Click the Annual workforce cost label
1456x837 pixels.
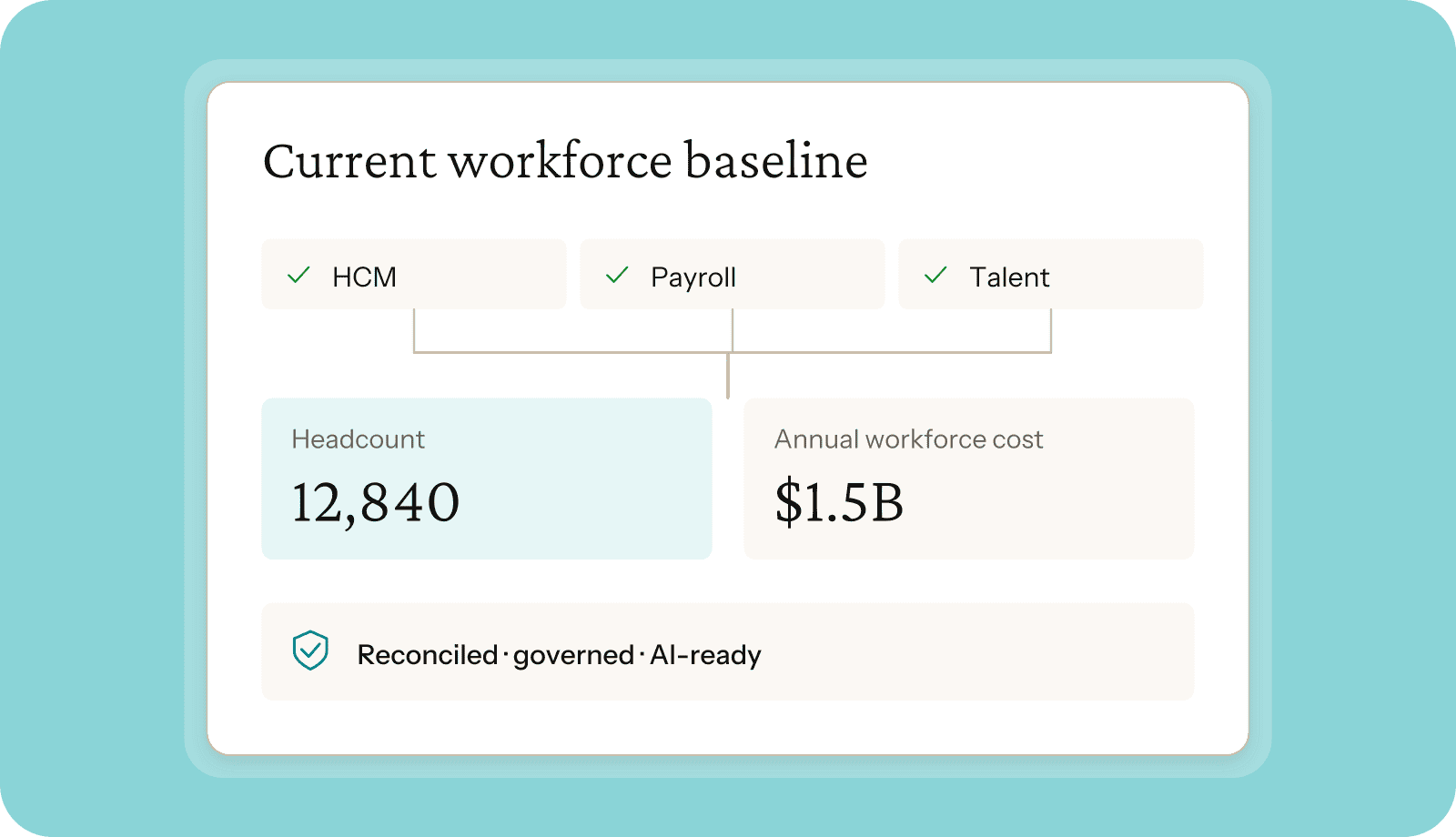pos(909,439)
